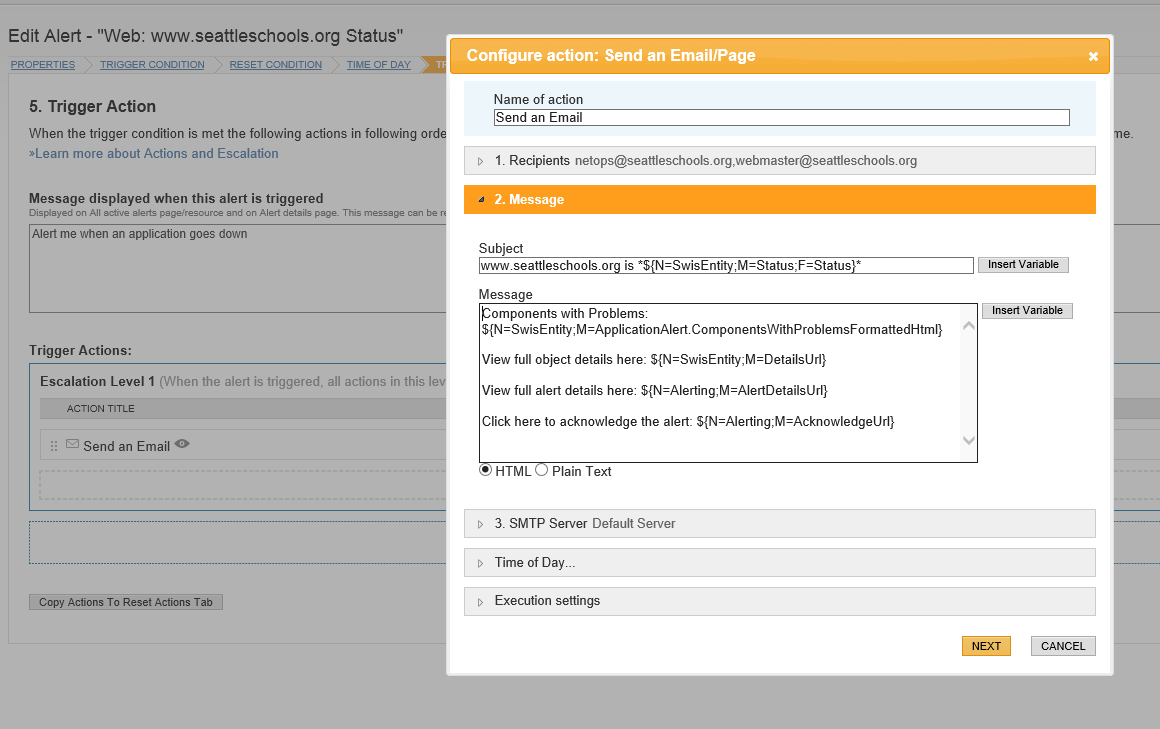Select the Plain Text radio button
This screenshot has width=1160, height=729.
(542, 470)
